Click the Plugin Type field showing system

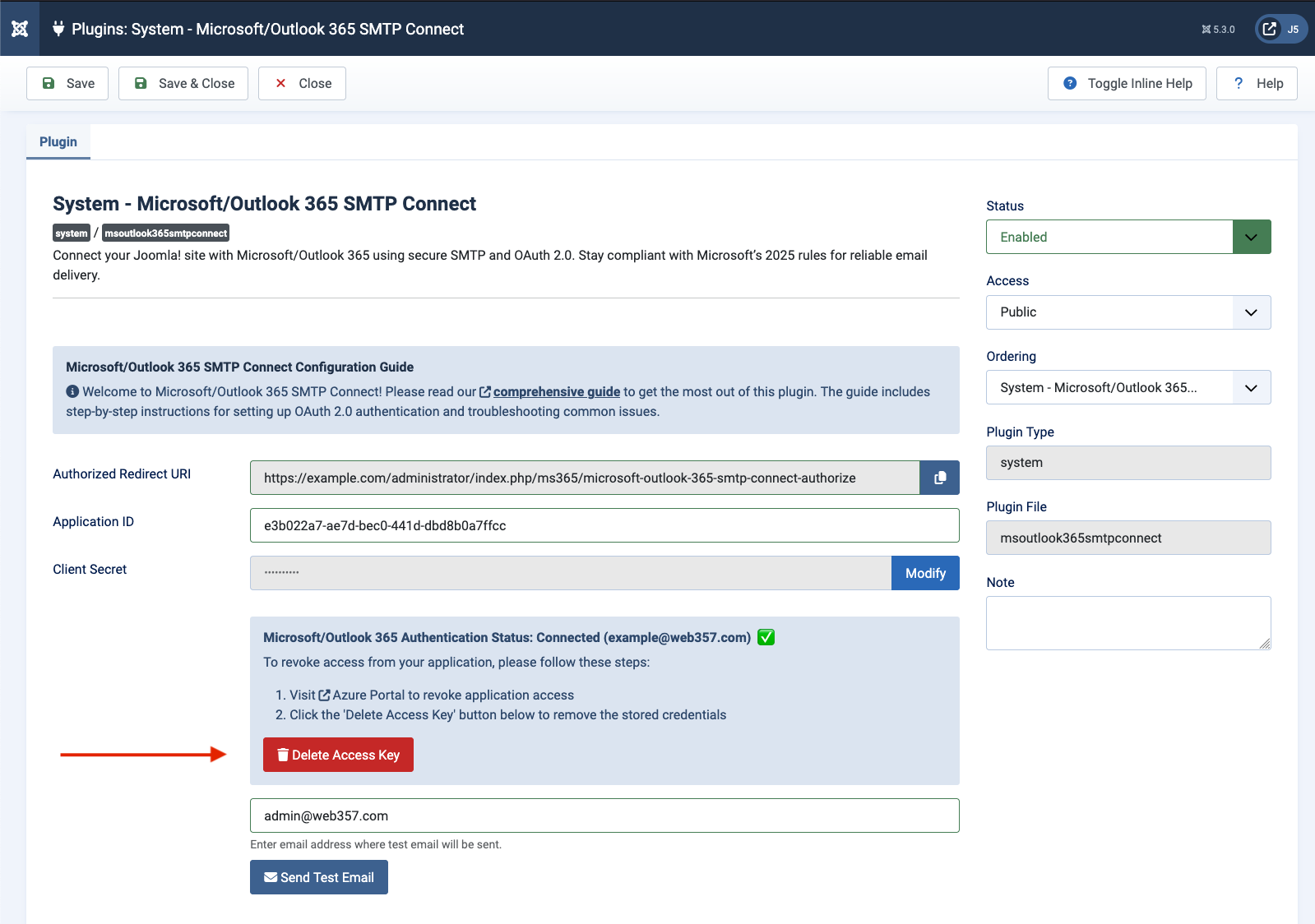coord(1128,463)
